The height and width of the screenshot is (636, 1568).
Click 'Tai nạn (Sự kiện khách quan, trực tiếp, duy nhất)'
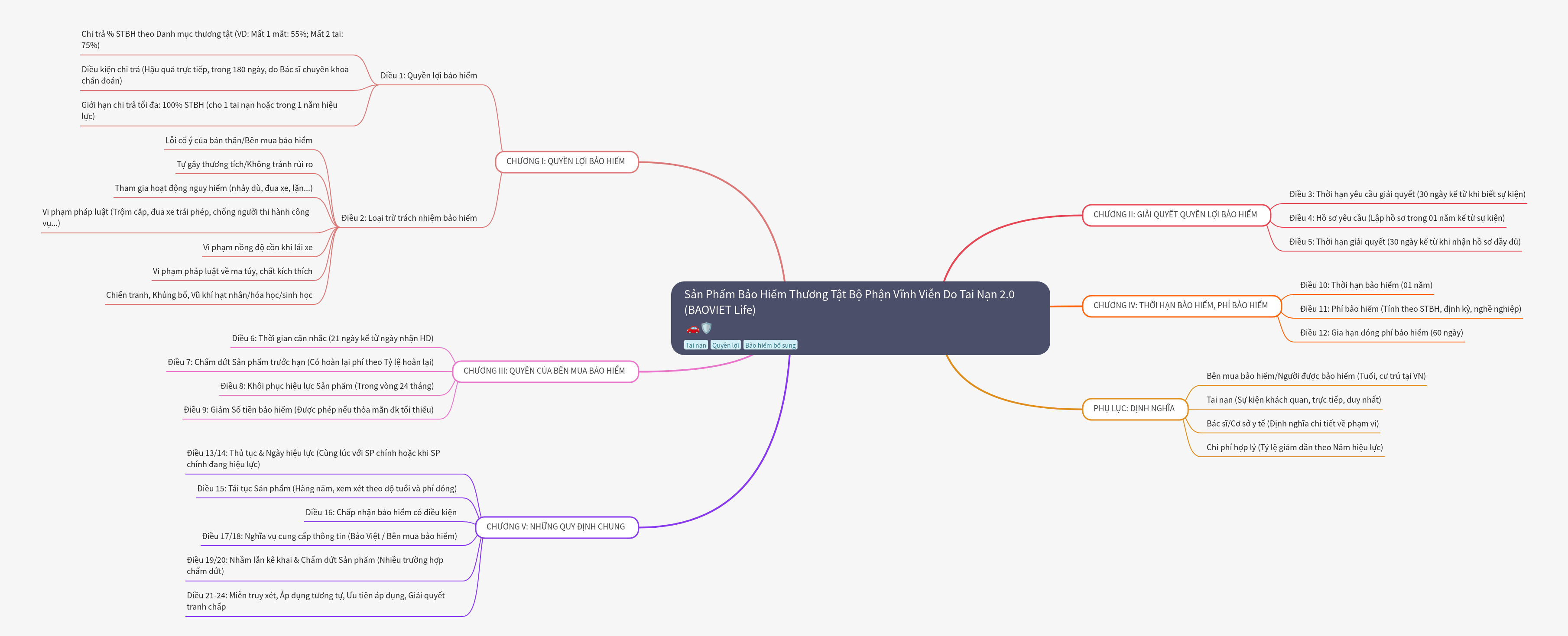tap(1293, 400)
